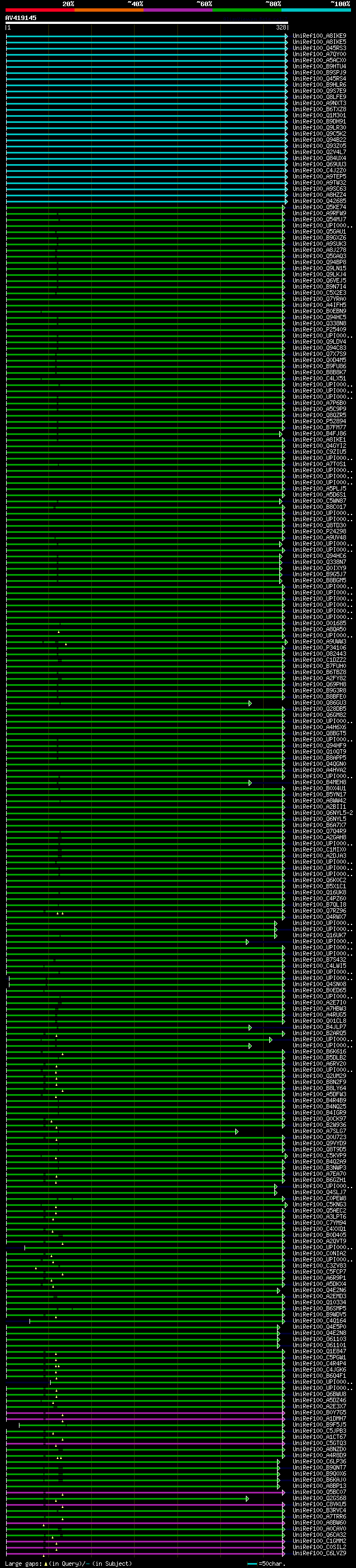Open the UniRef100_Q45RS3 hit
Image resolution: width=356 pixels, height=1568 pixels.
[x=319, y=48]
